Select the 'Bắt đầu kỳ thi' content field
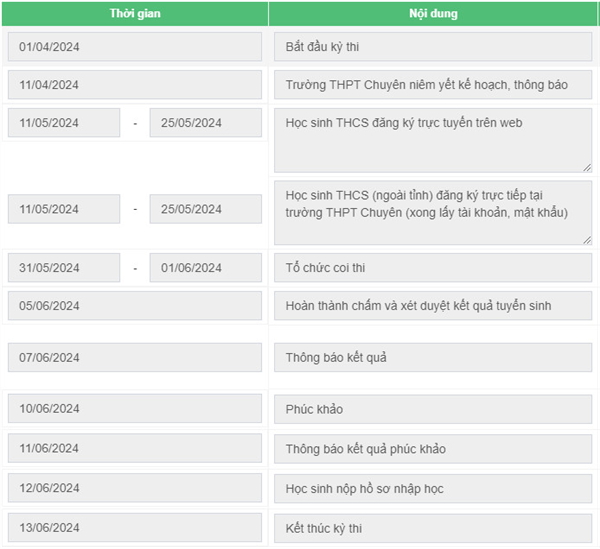This screenshot has height=549, width=600. [433, 47]
